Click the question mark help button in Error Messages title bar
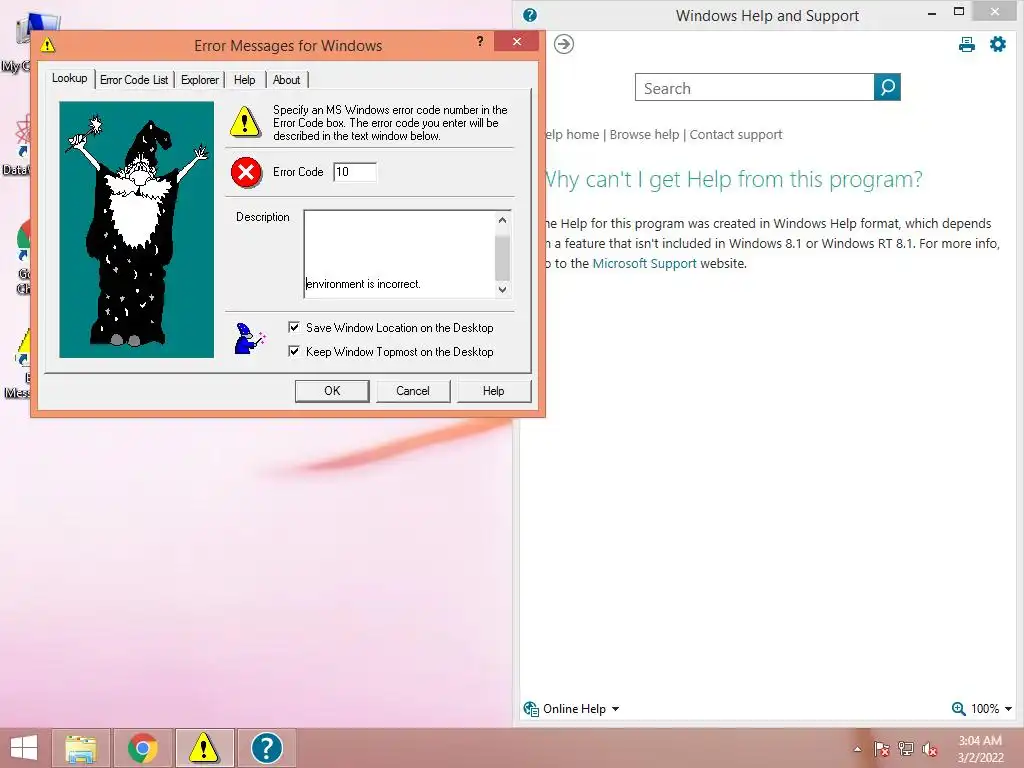Viewport: 1024px width, 768px height. (480, 42)
